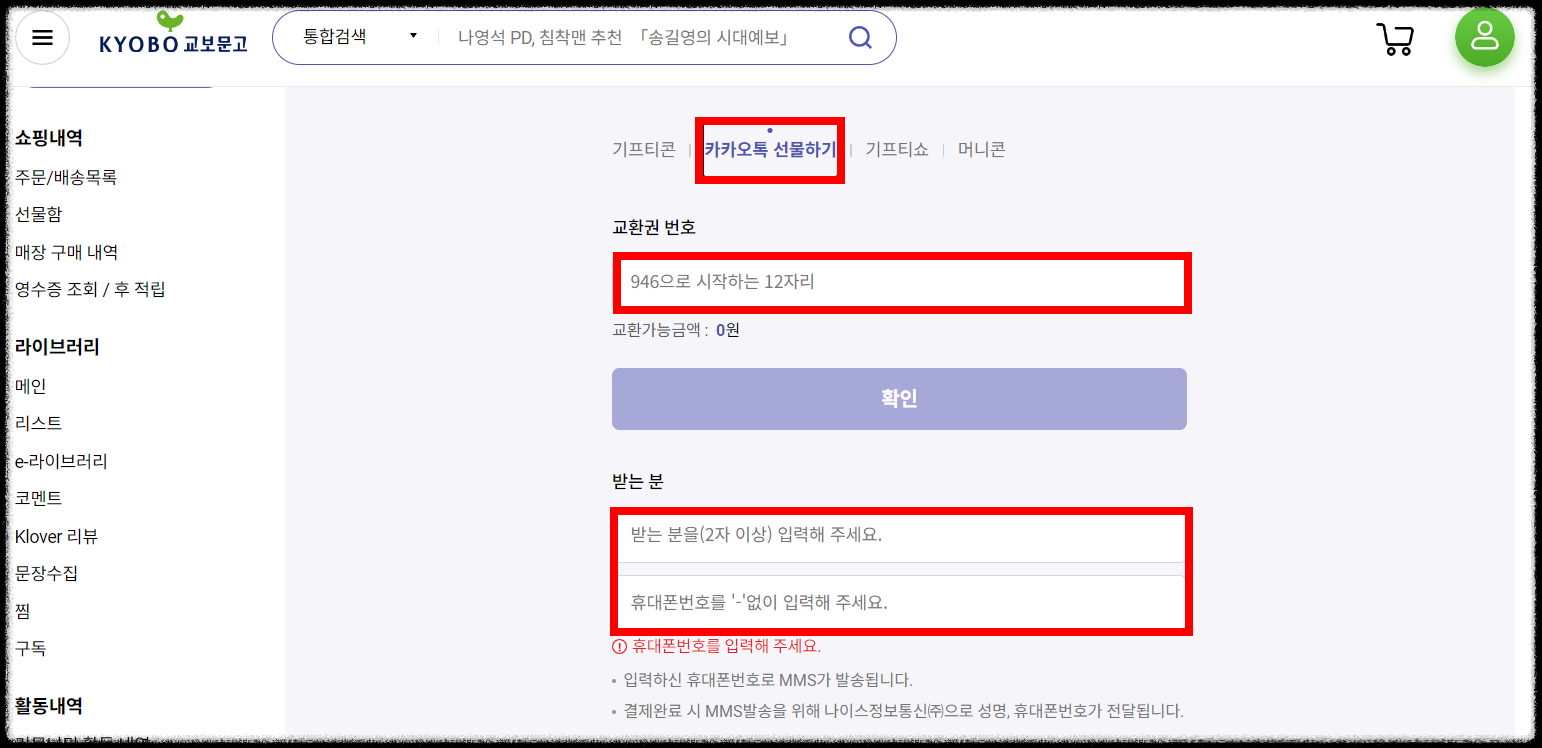Click the 쇼핑내역 section heading
This screenshot has width=1542, height=748.
[49, 138]
